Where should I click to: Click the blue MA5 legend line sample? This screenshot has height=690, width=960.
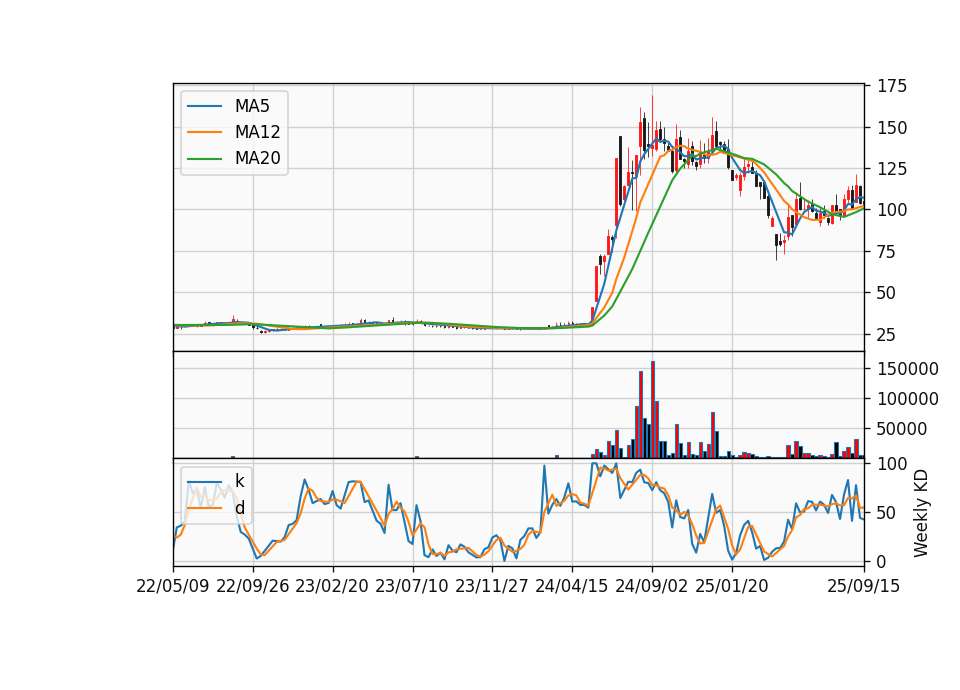coord(204,106)
